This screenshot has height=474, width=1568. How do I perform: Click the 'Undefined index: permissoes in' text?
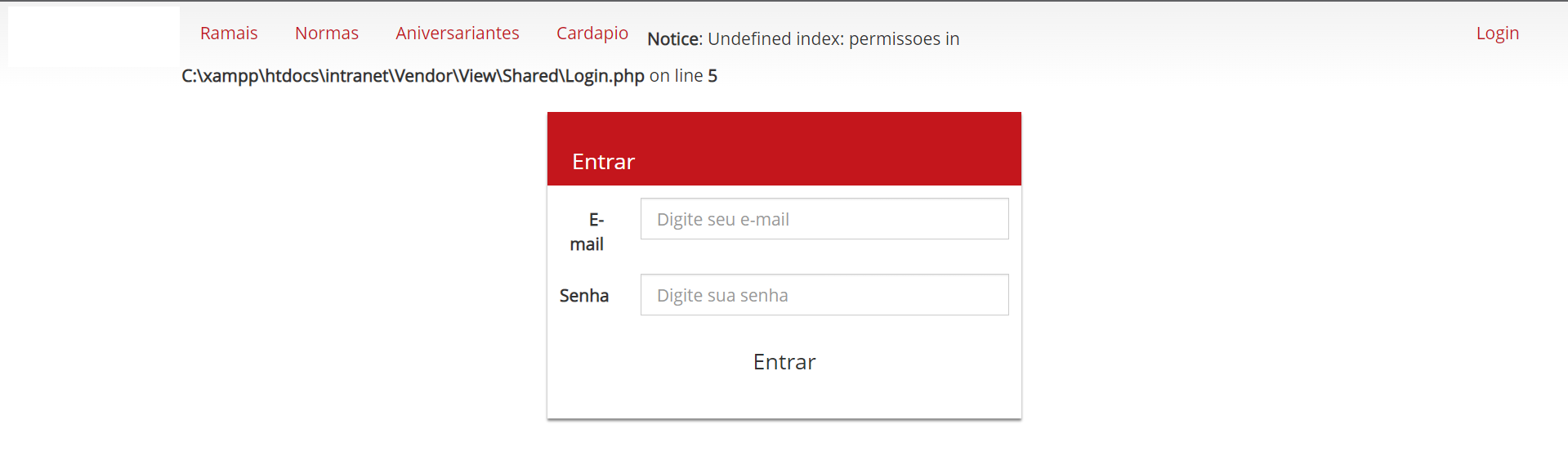[833, 38]
